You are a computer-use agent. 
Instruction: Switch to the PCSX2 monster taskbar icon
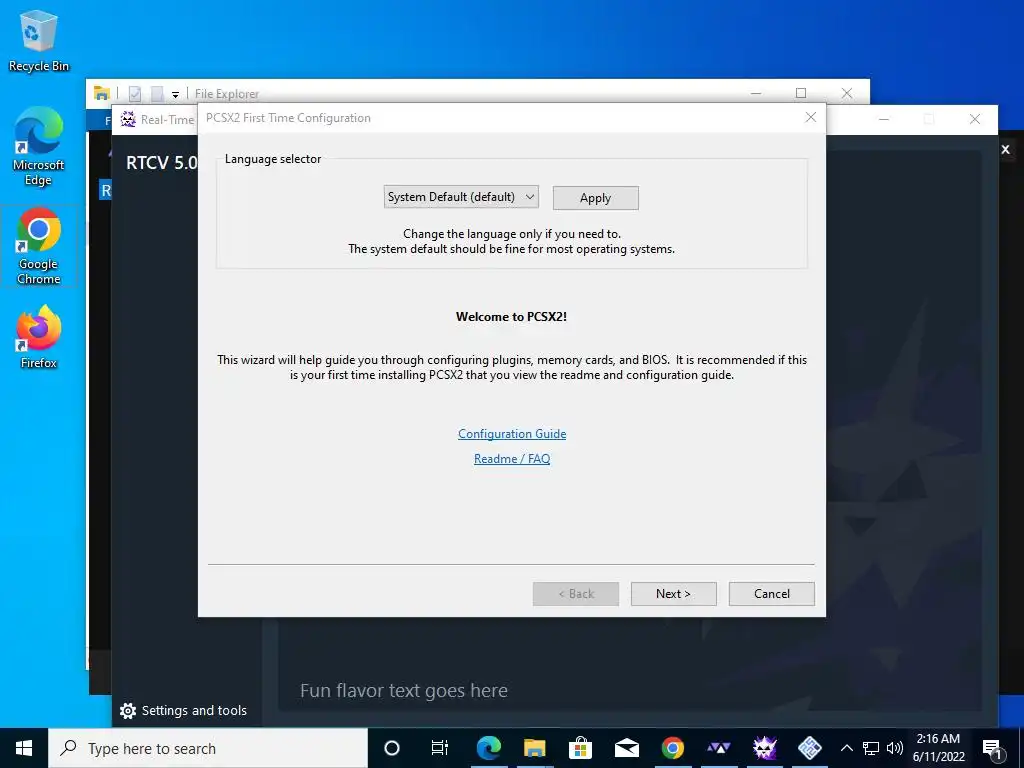click(x=764, y=748)
